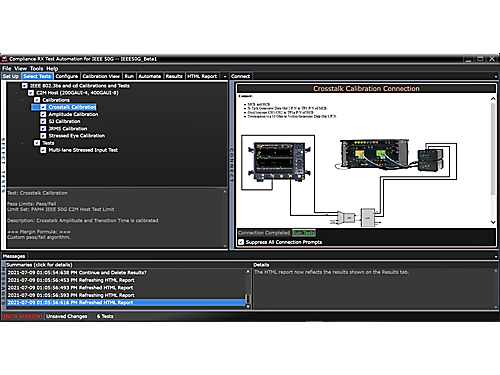
Task: Click connection diagram scroll down arrow
Action: coord(493,222)
